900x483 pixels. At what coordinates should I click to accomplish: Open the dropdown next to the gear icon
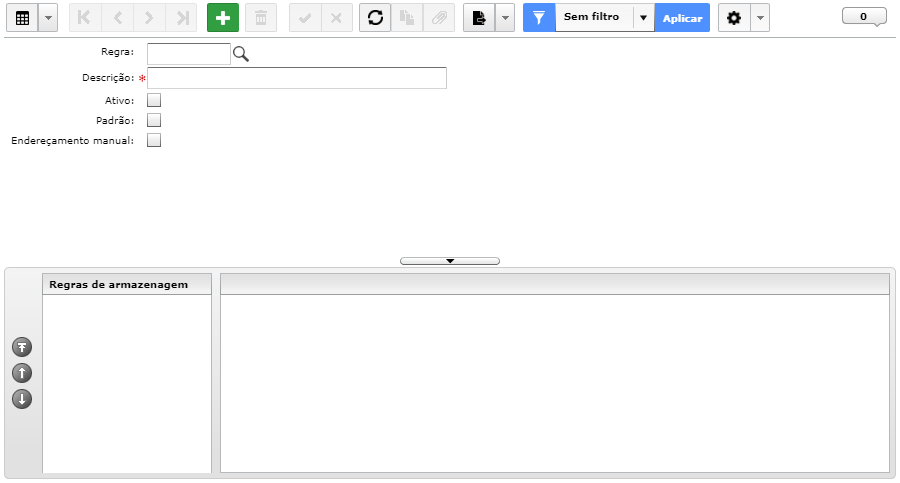click(x=760, y=18)
